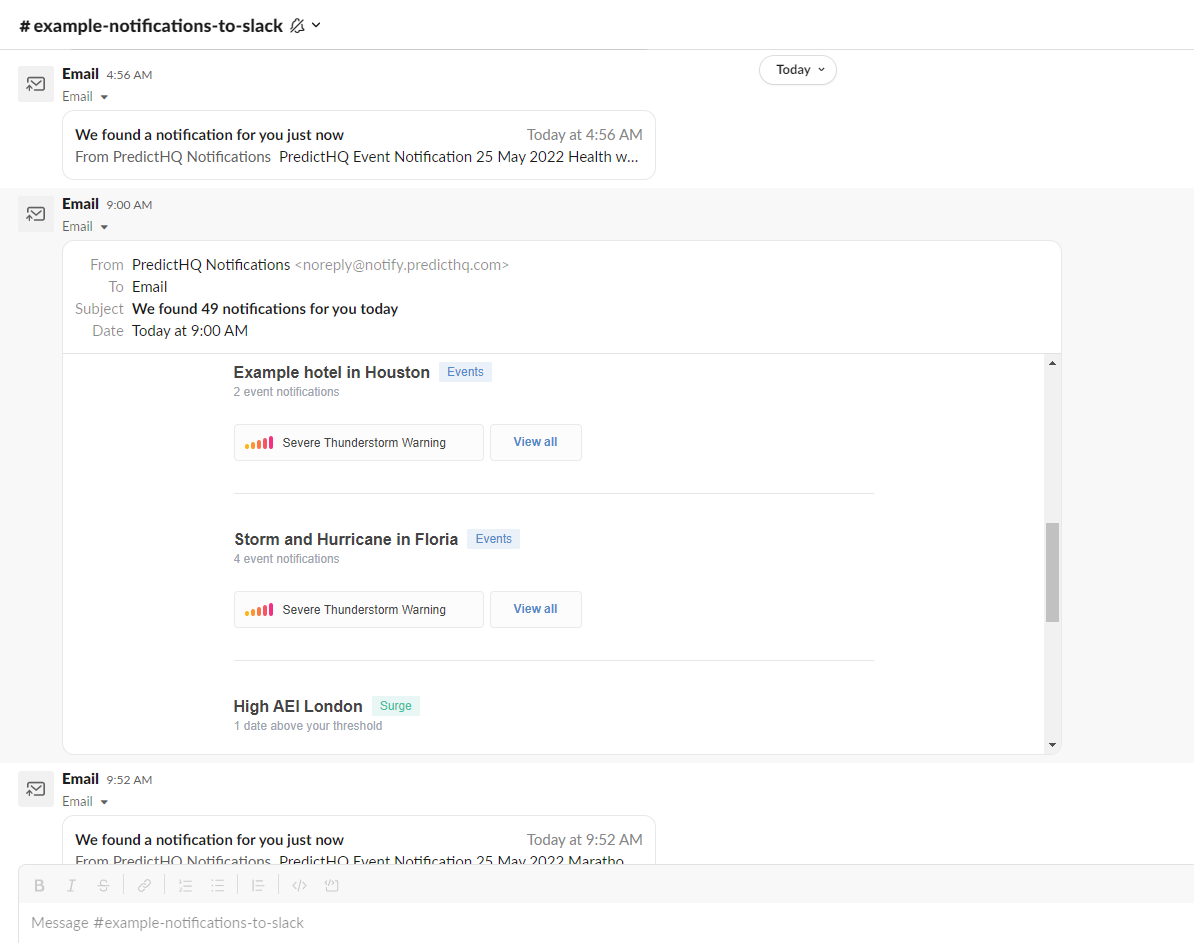Click the Surge tag beside High AEI London
The image size is (1194, 943).
coord(396,706)
